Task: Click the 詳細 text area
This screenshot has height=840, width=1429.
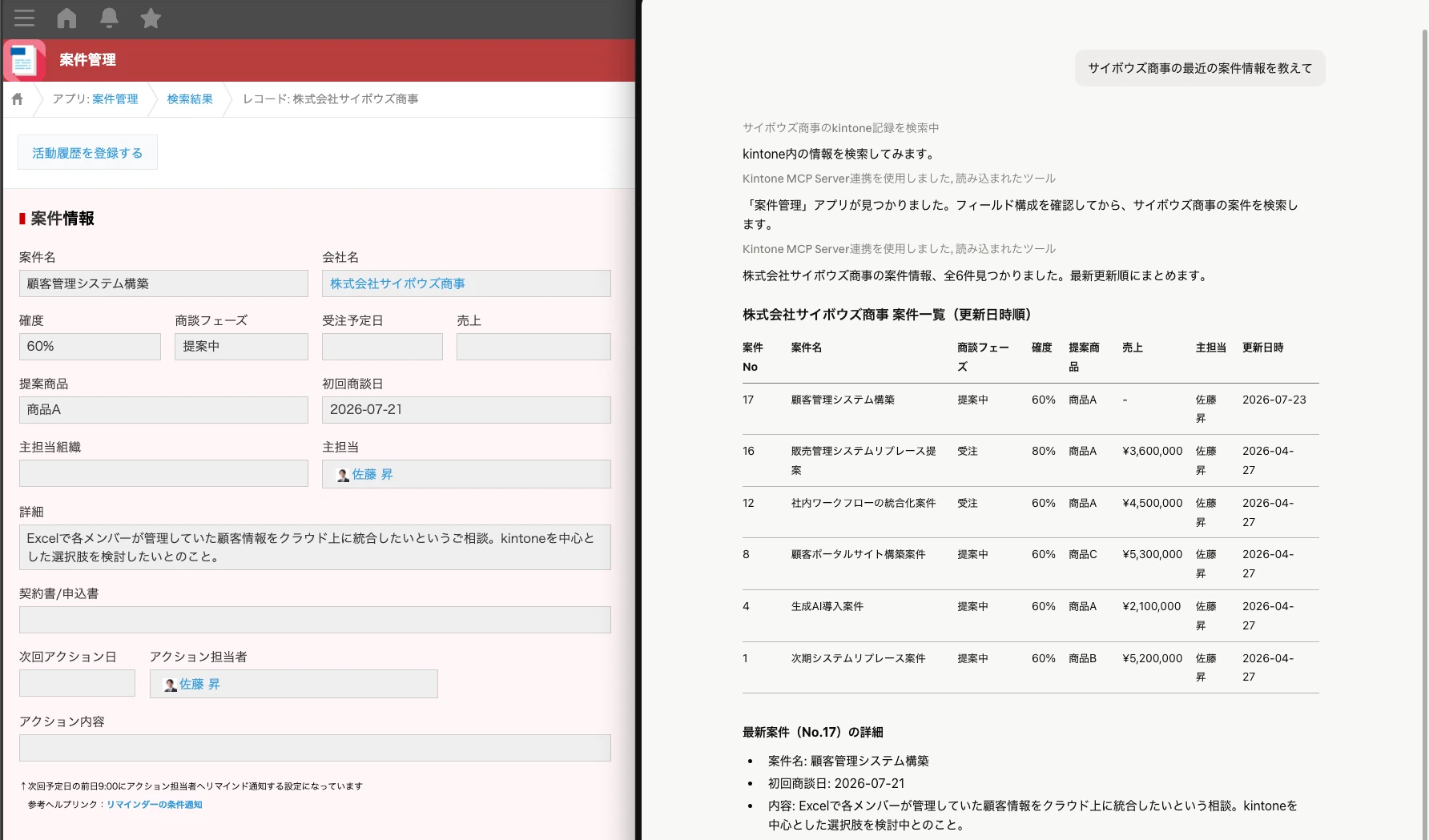Action: point(315,548)
